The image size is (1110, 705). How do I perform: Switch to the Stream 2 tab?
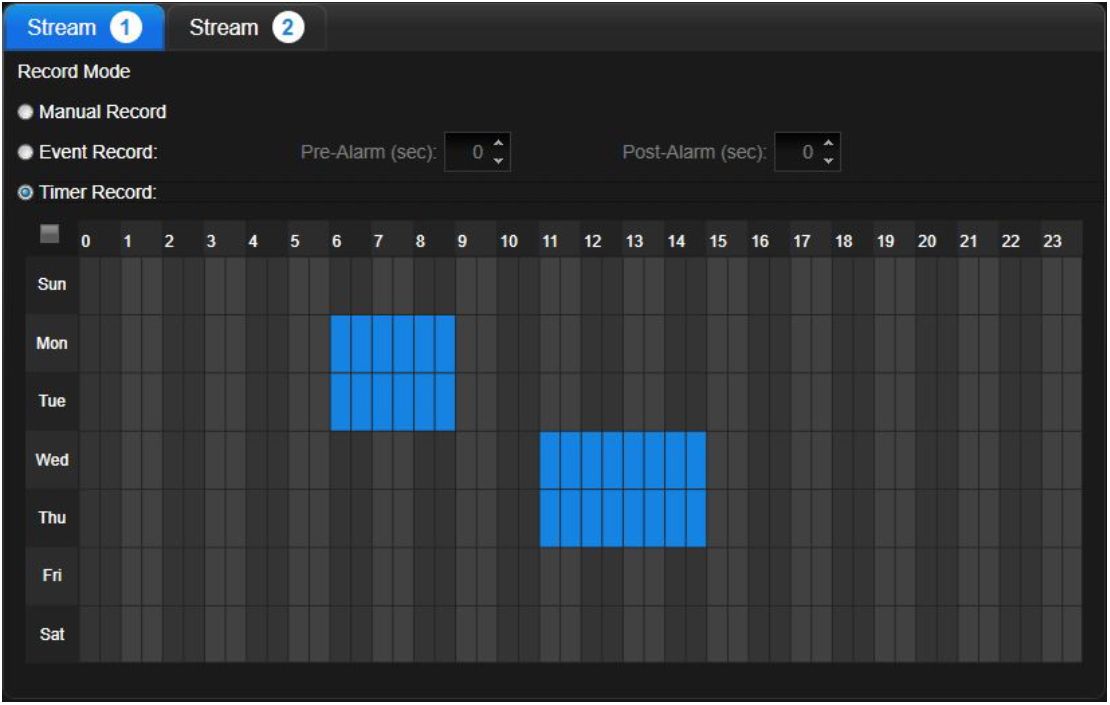pos(245,28)
